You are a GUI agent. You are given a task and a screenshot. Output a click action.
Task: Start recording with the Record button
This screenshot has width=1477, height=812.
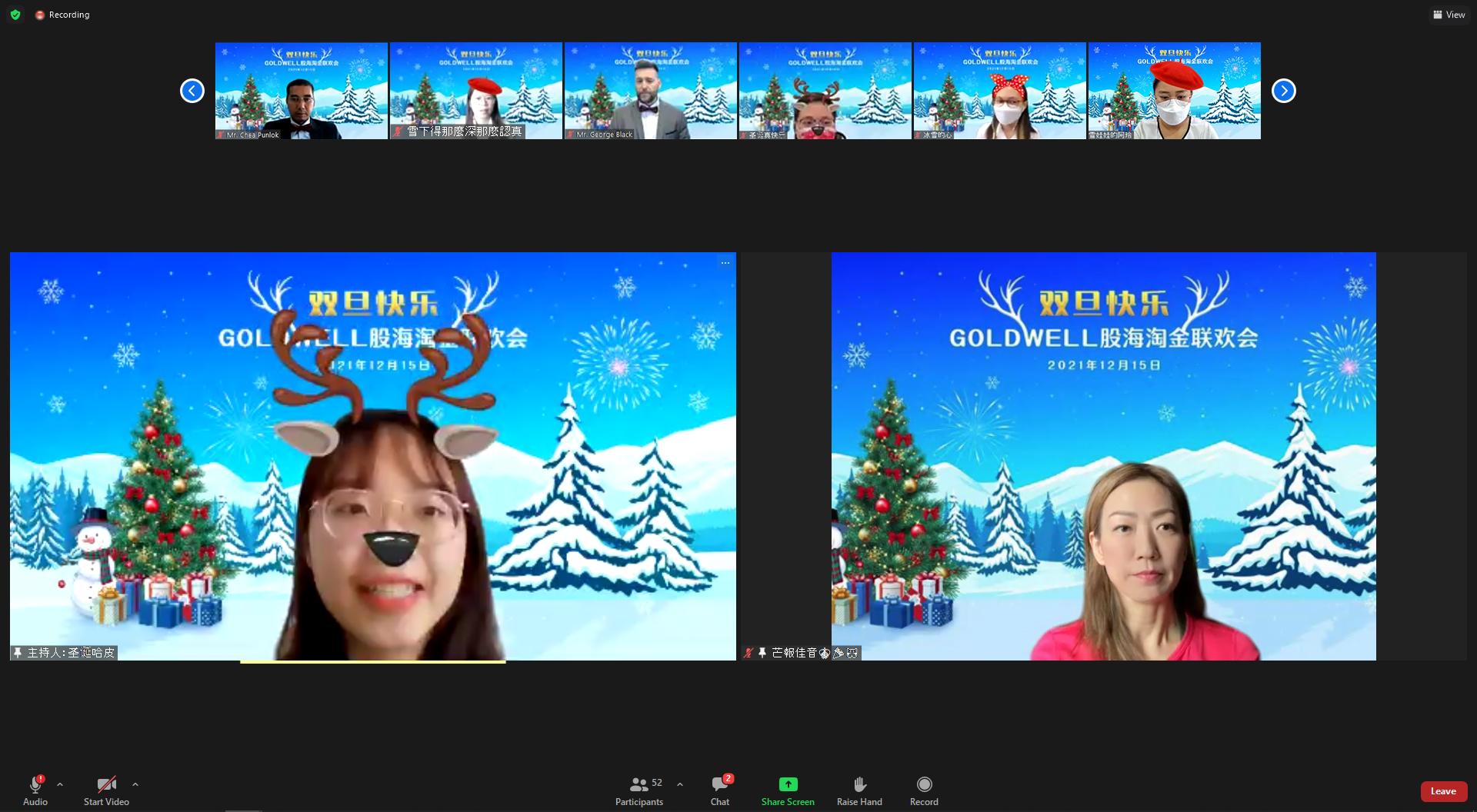924,790
